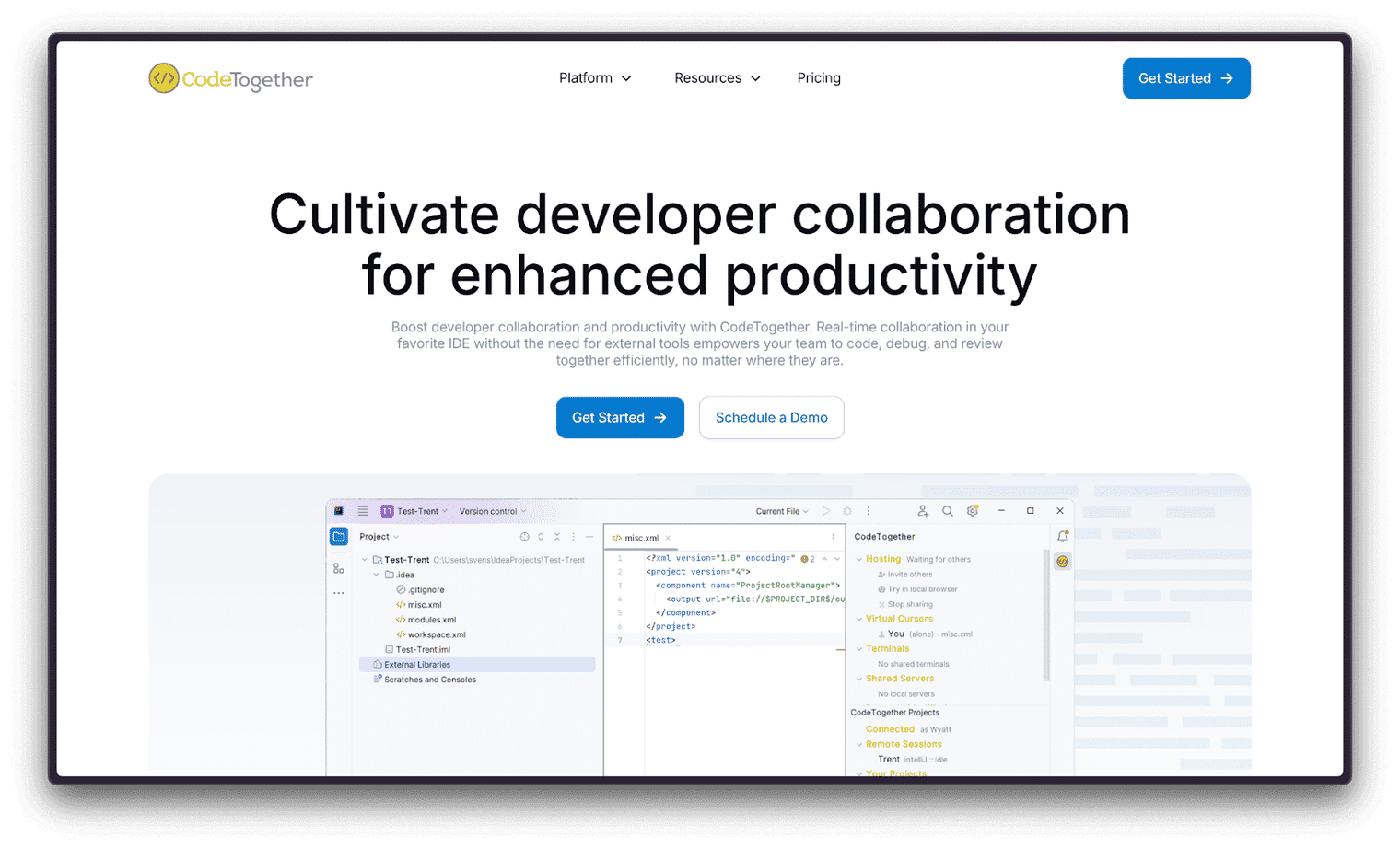Click the IntelliJ app icon in title bar
The image size is (1400, 849).
[339, 511]
